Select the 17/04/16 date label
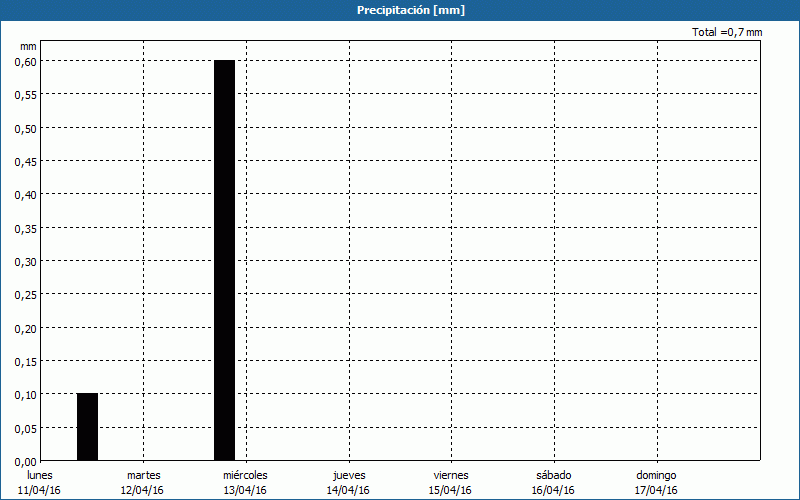Screen dimensions: 800x500 (656, 490)
